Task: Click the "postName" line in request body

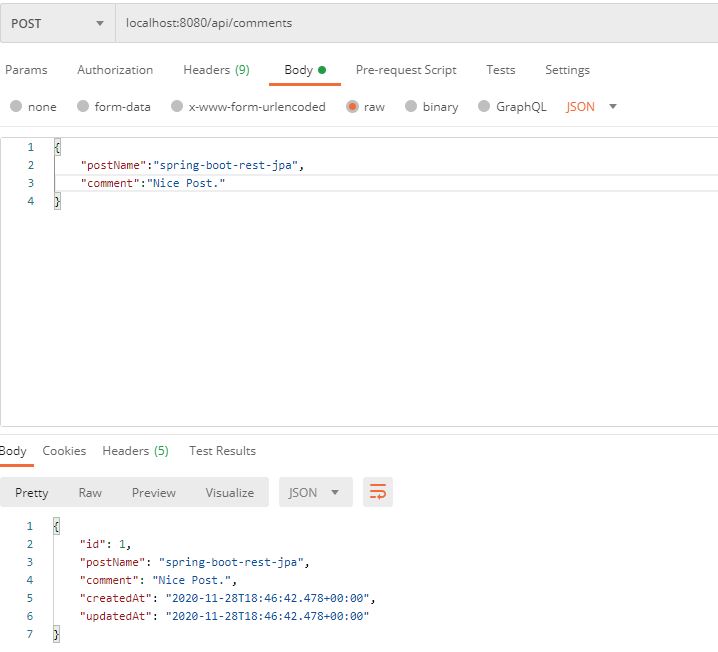Action: click(x=192, y=165)
